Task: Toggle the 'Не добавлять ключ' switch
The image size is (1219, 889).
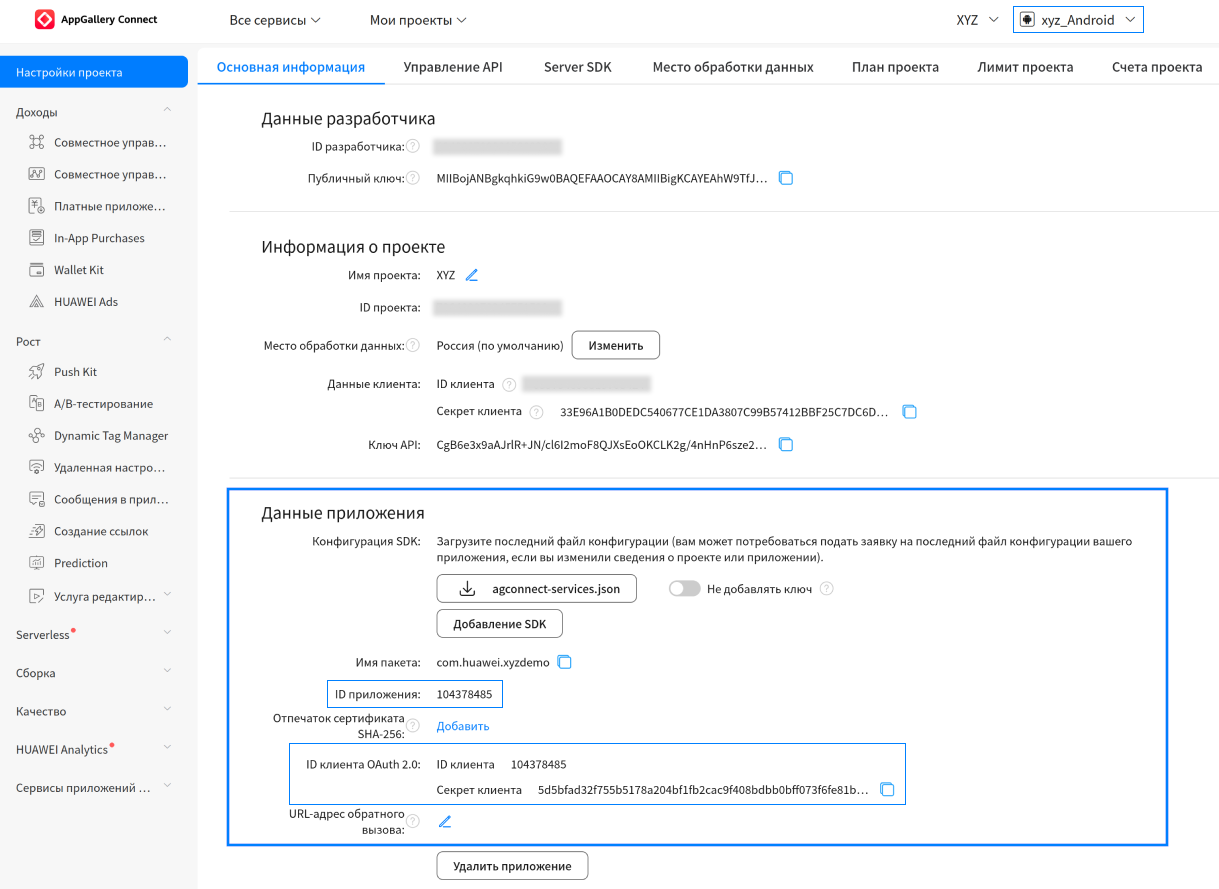Action: [x=685, y=589]
